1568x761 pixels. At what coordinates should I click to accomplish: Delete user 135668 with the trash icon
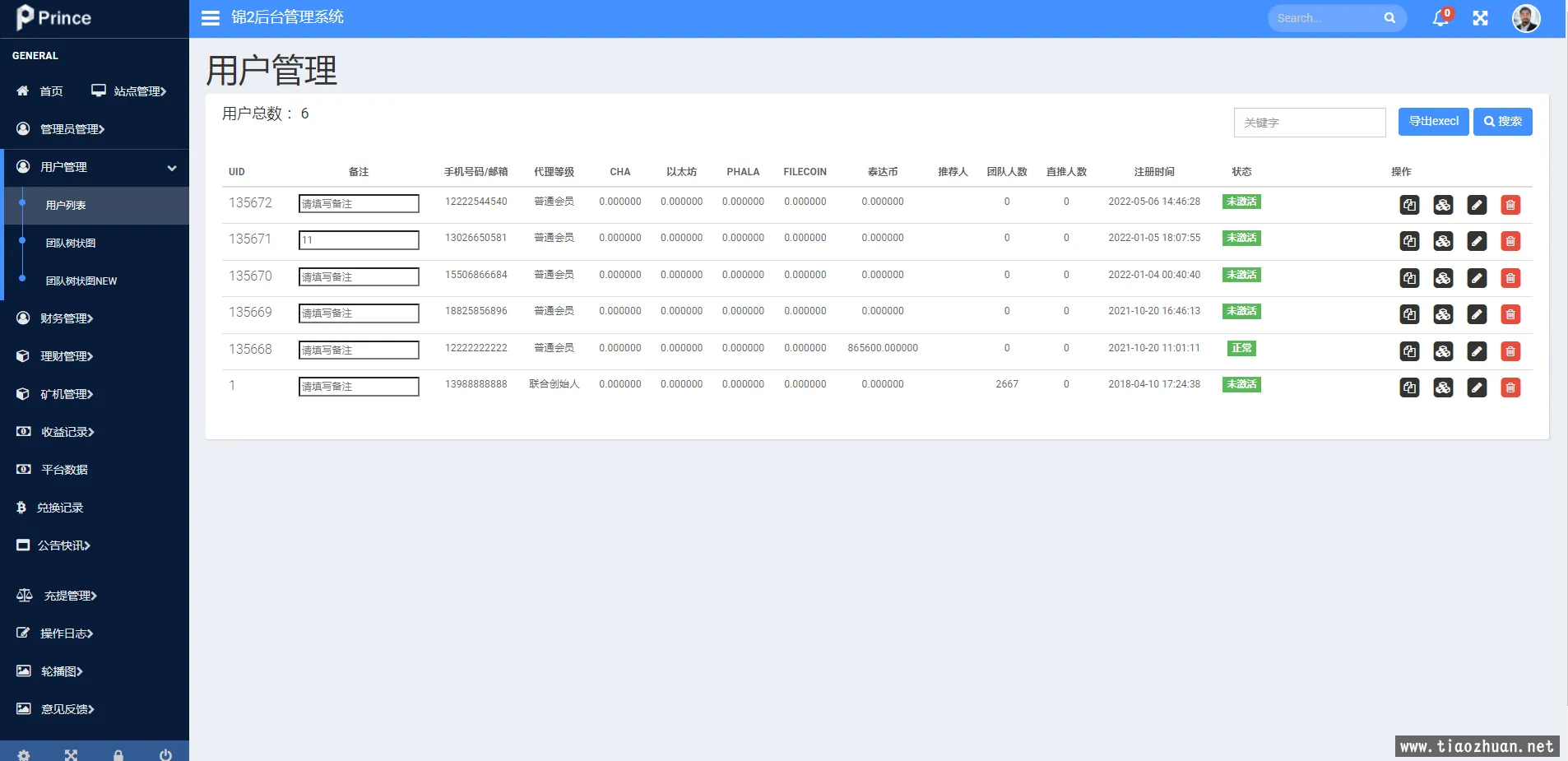(1510, 351)
